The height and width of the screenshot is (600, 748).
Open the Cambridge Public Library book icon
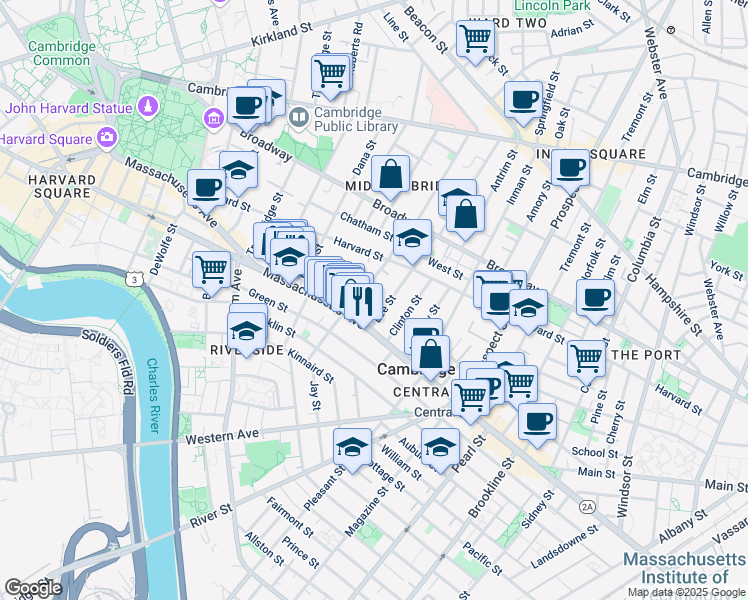[x=299, y=117]
